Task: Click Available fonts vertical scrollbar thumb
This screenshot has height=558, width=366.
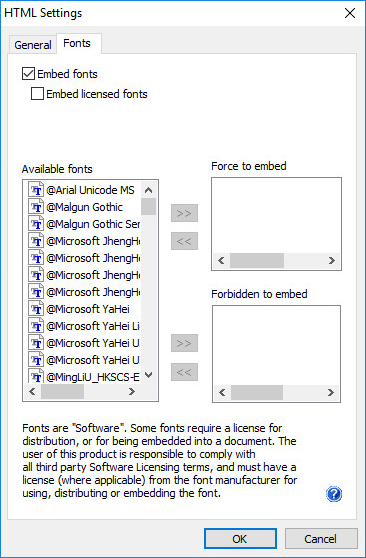Action: [x=148, y=206]
